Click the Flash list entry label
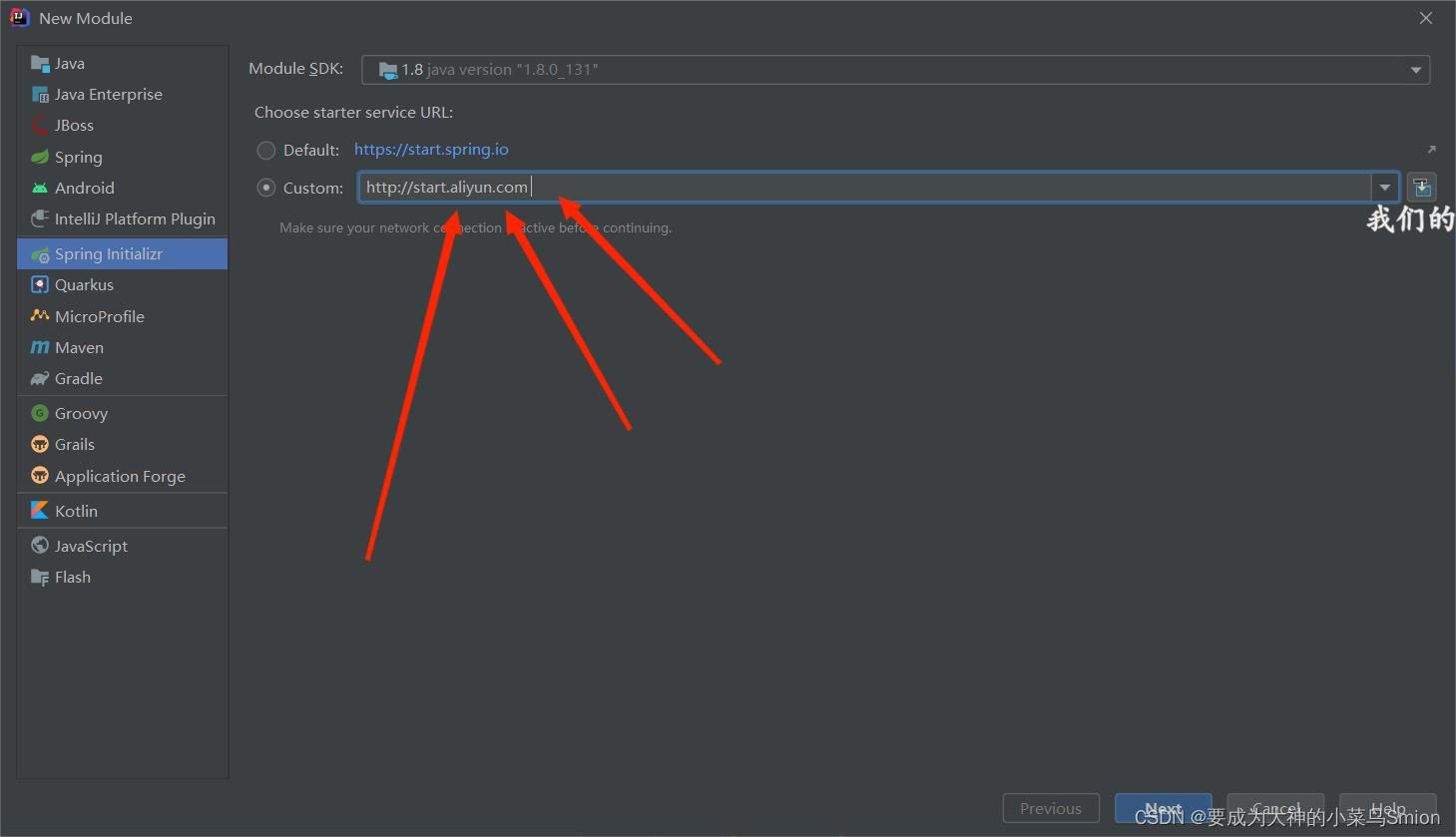 [x=73, y=578]
